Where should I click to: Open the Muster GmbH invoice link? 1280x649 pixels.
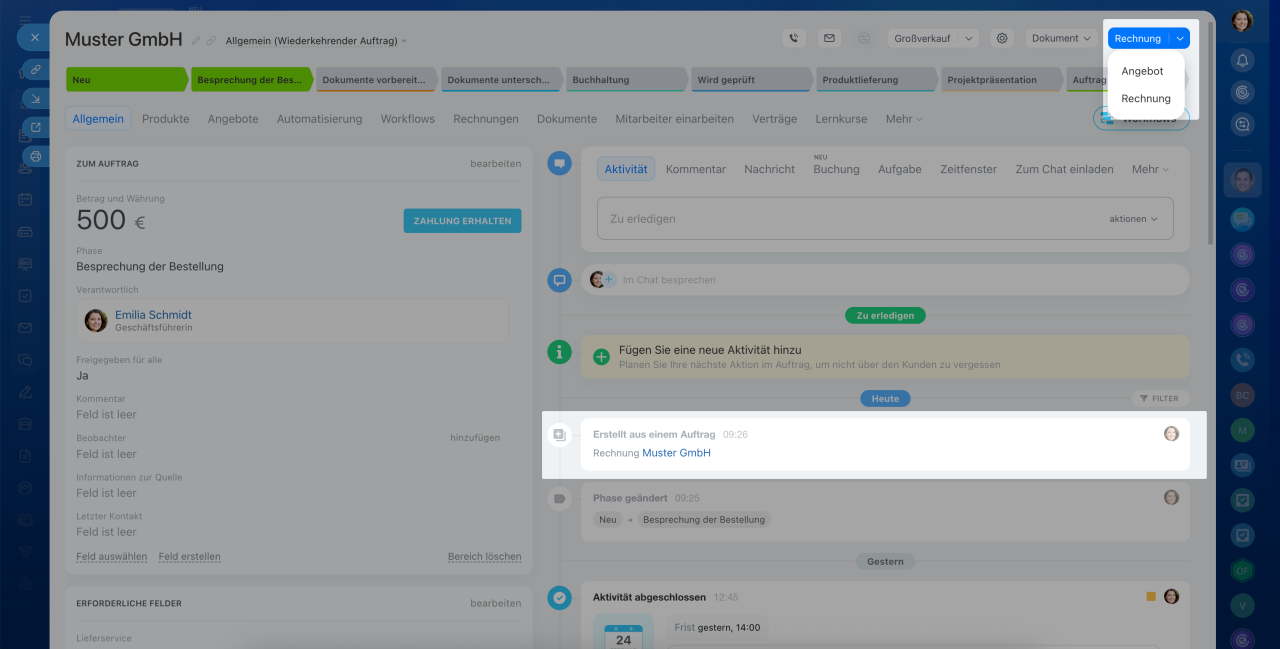click(x=676, y=453)
